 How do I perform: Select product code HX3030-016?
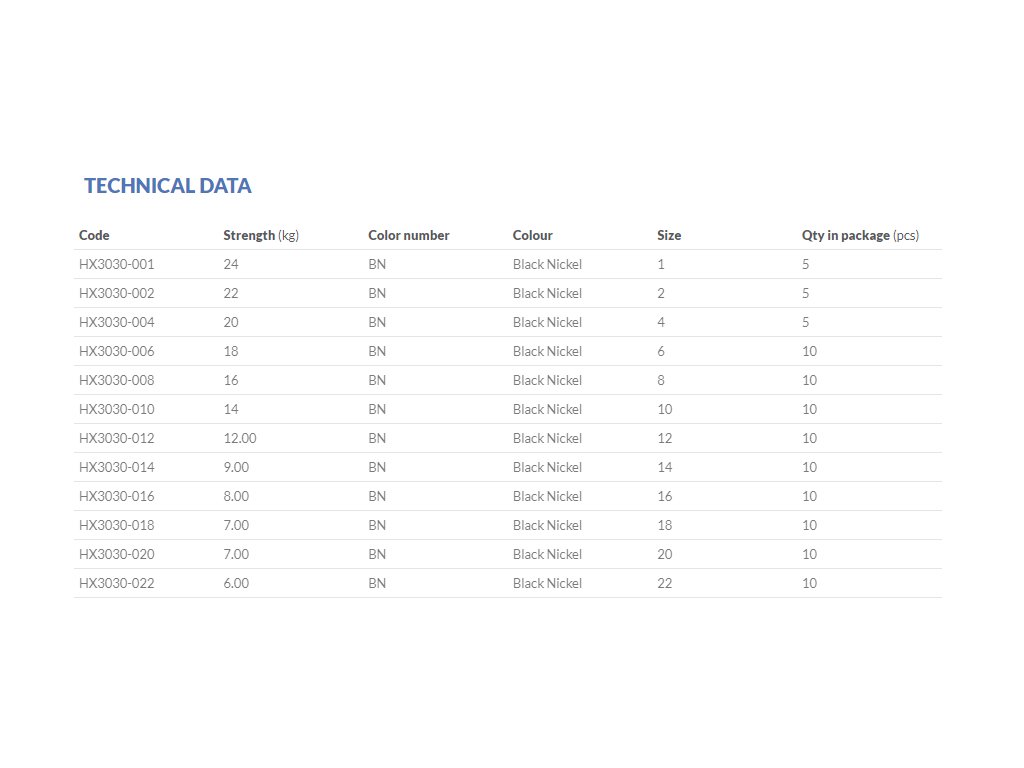[116, 497]
